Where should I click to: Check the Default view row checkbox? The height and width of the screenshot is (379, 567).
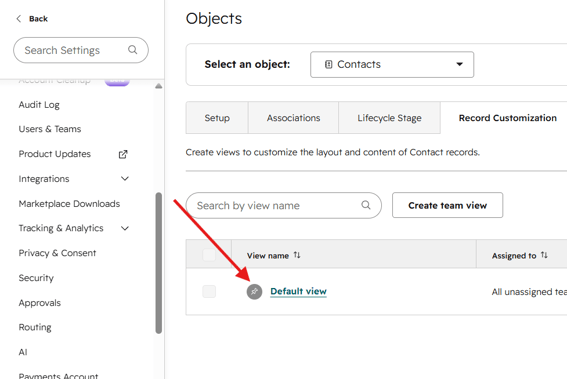pyautogui.click(x=209, y=291)
